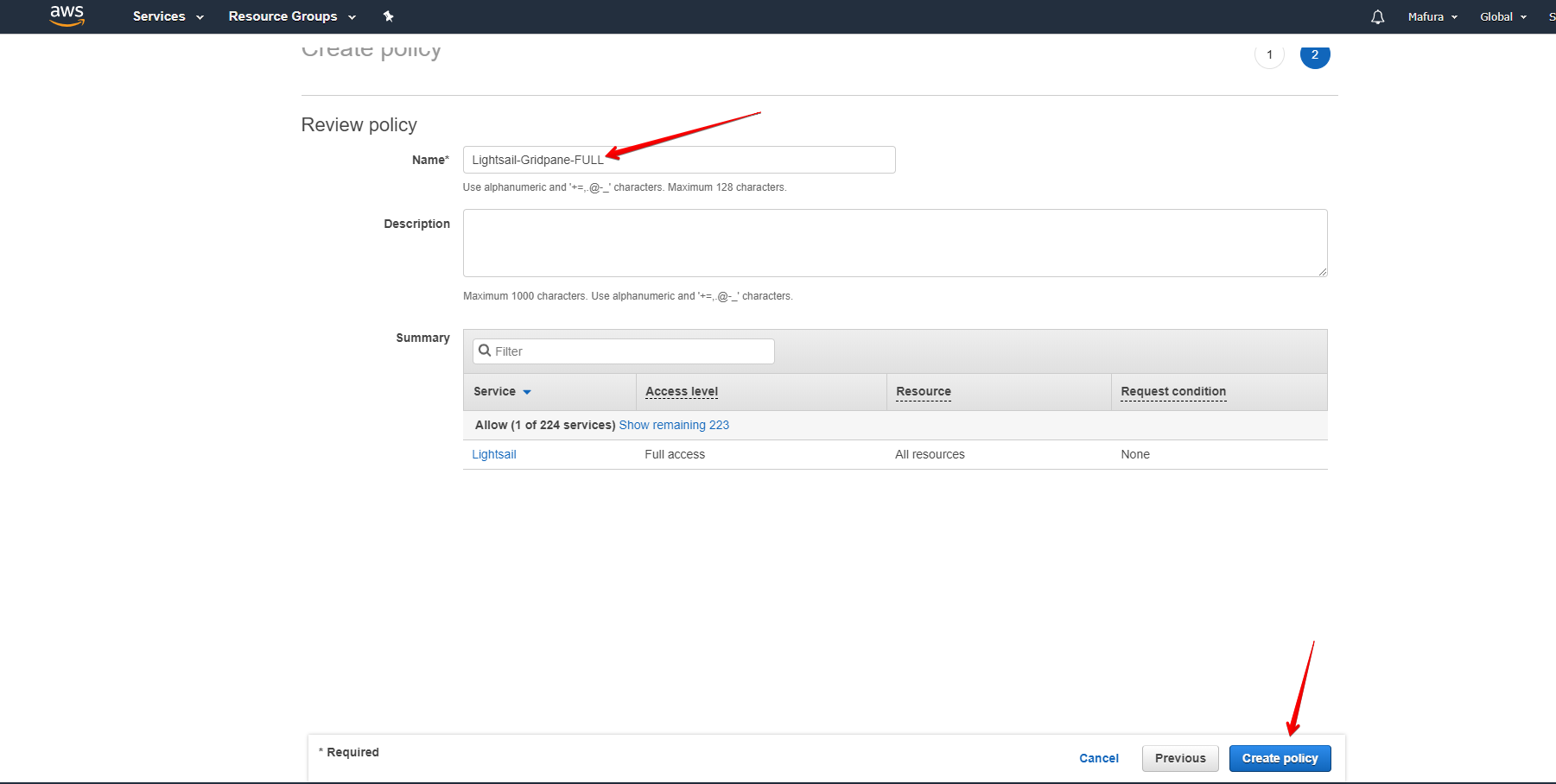This screenshot has height=784, width=1556.
Task: Open the Services menu
Action: [168, 16]
